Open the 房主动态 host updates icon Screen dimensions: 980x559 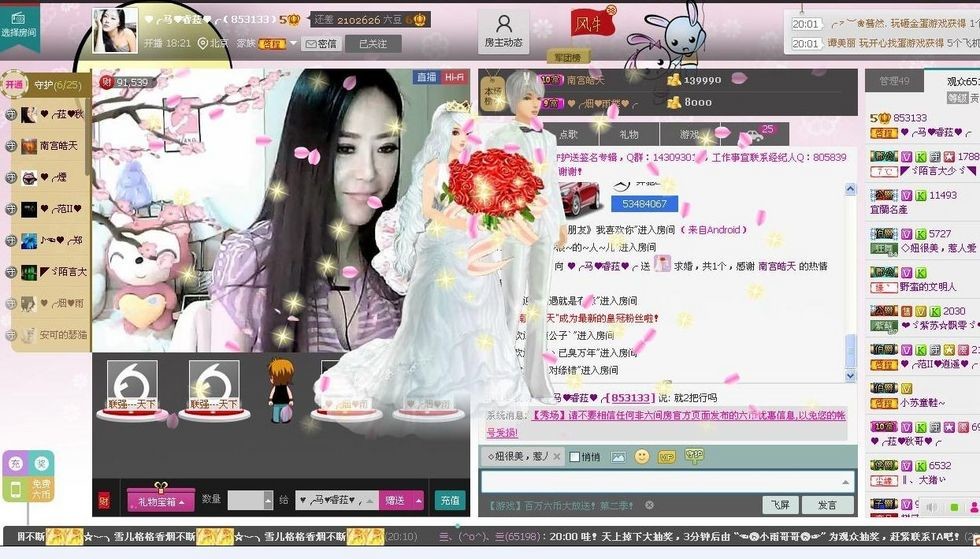coord(503,31)
